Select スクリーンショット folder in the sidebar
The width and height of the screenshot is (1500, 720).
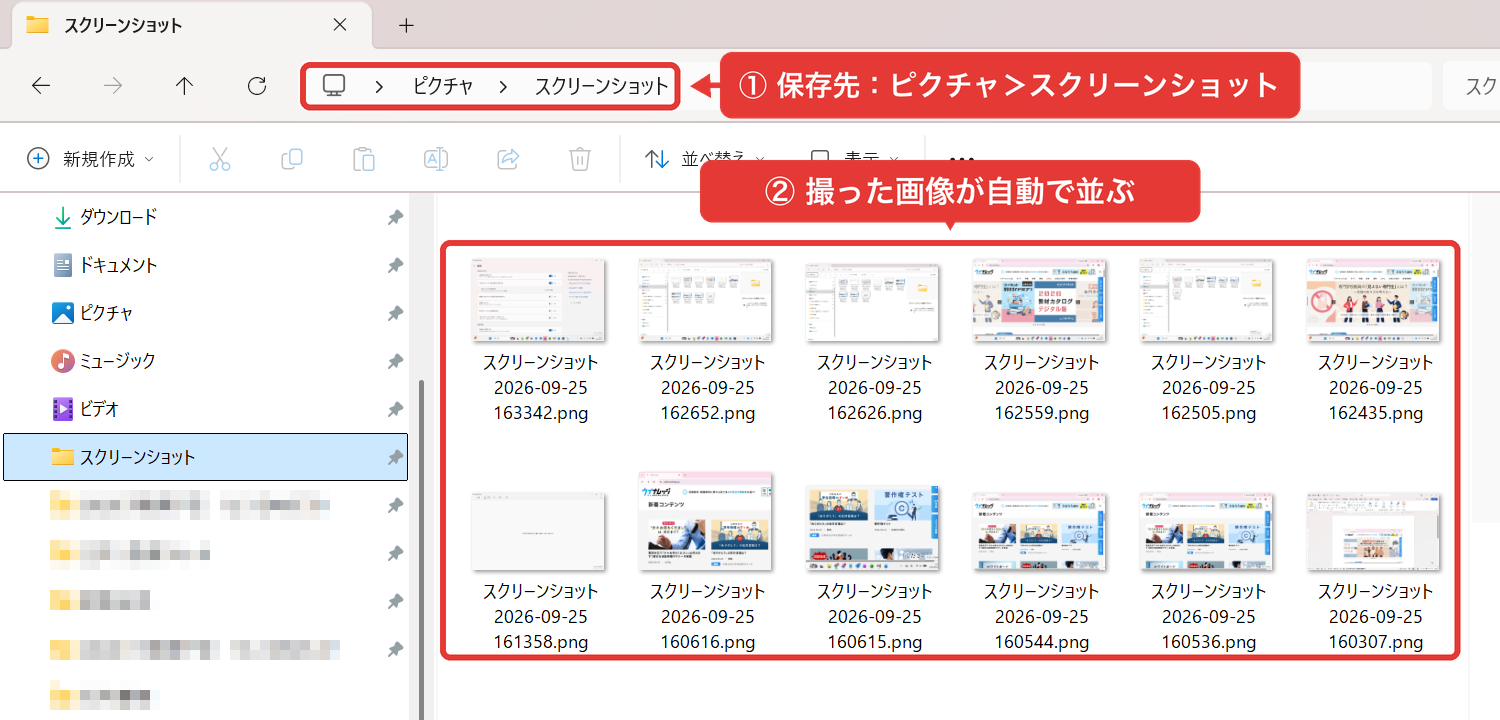tap(205, 457)
